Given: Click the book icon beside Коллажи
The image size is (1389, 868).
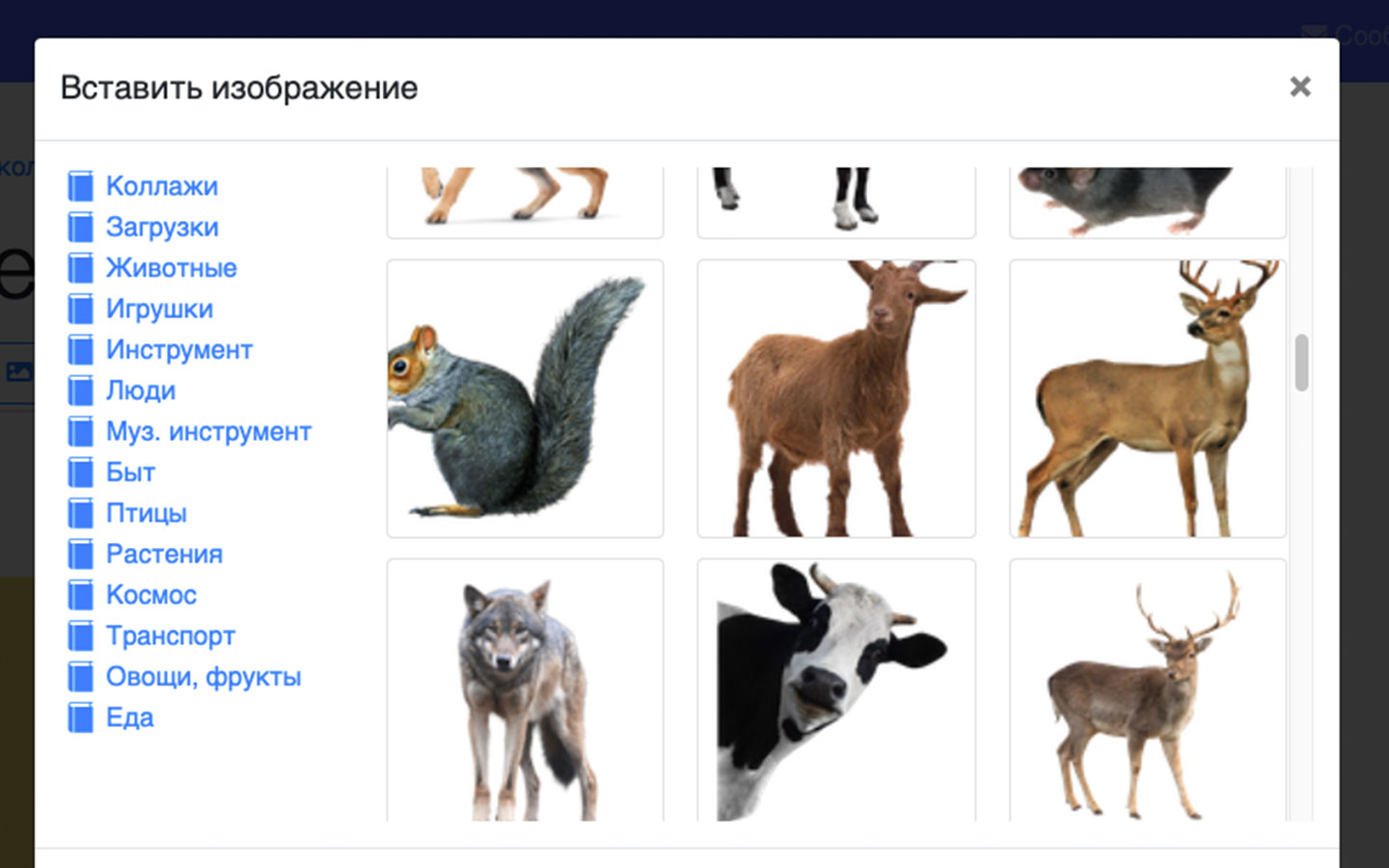Looking at the screenshot, I should click(x=81, y=186).
